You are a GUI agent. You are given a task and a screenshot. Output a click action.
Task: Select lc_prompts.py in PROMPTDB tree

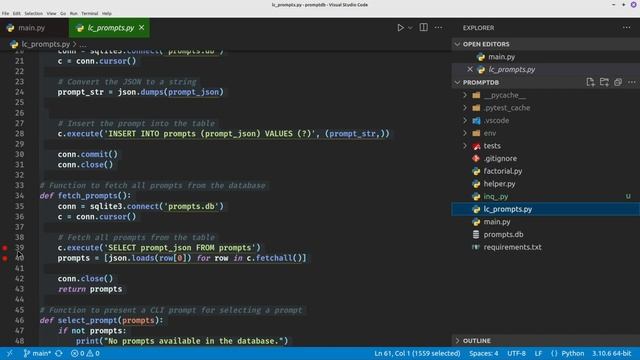coord(546,209)
